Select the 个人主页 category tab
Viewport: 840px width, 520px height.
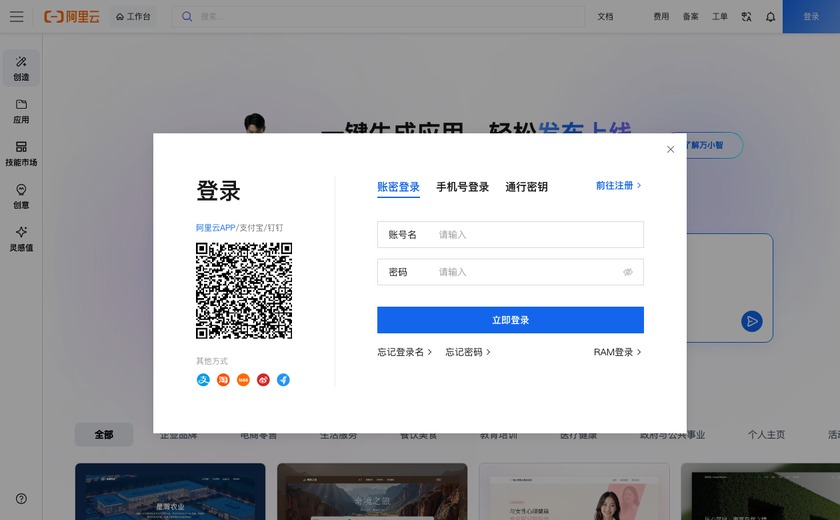click(x=767, y=434)
